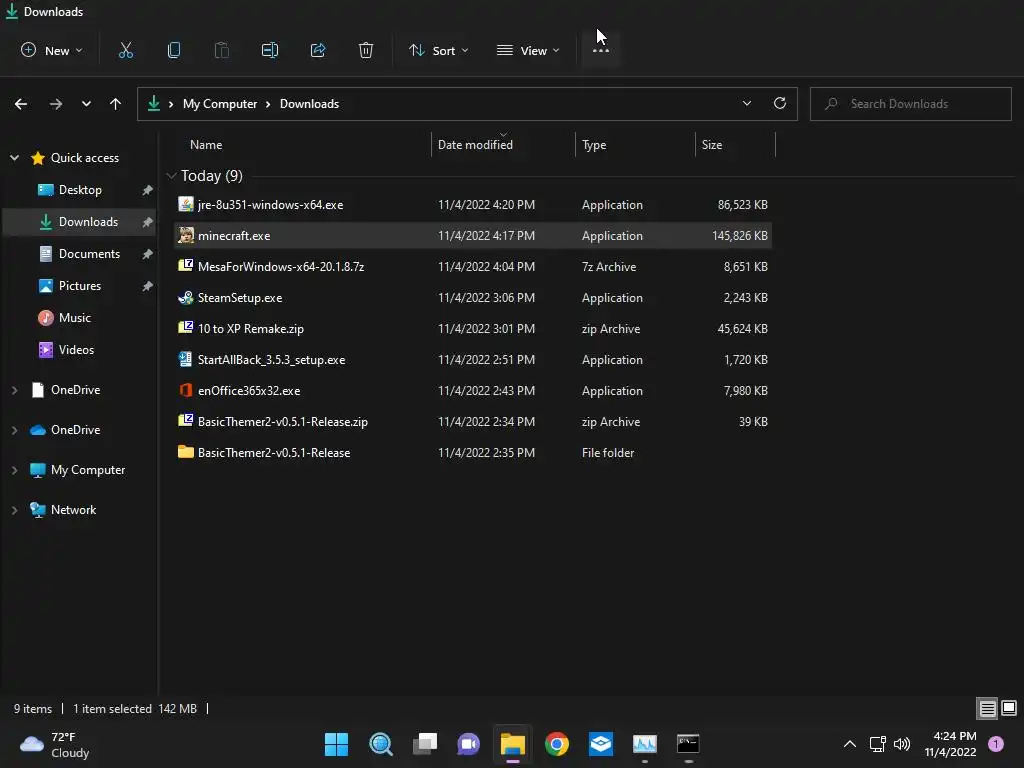Screen dimensions: 1024x768
Task: Open the View dropdown menu
Action: pos(528,50)
